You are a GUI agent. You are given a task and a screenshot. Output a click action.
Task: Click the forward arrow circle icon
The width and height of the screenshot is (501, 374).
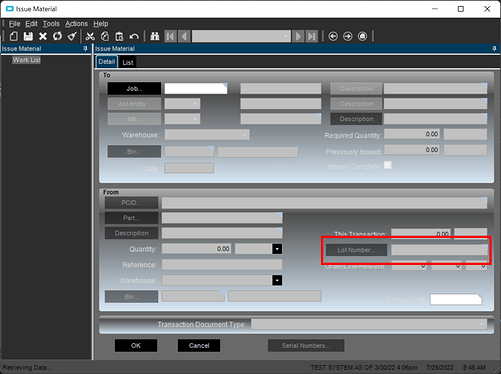click(x=348, y=36)
